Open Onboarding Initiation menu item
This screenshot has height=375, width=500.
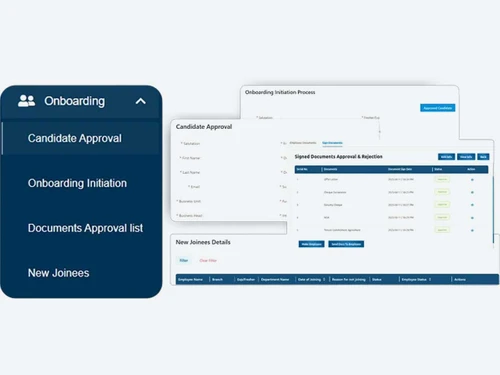point(77,183)
